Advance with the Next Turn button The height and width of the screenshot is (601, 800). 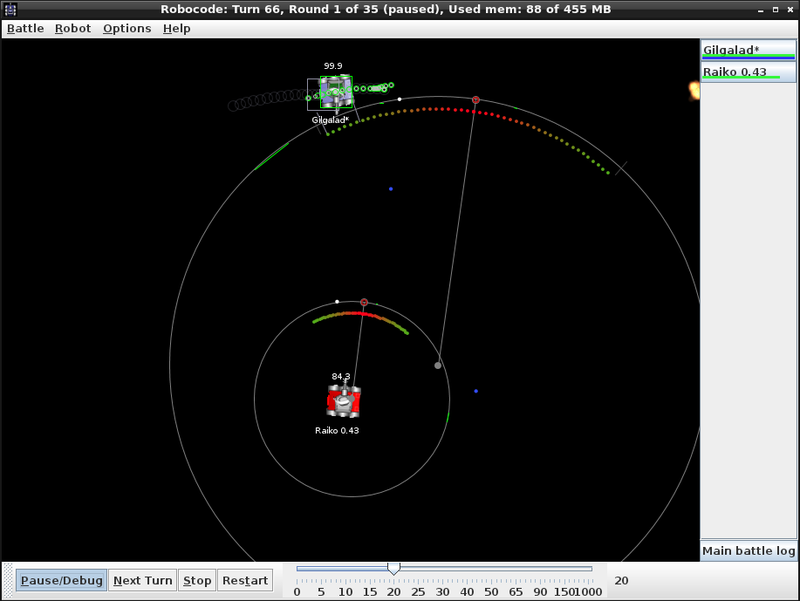point(142,581)
